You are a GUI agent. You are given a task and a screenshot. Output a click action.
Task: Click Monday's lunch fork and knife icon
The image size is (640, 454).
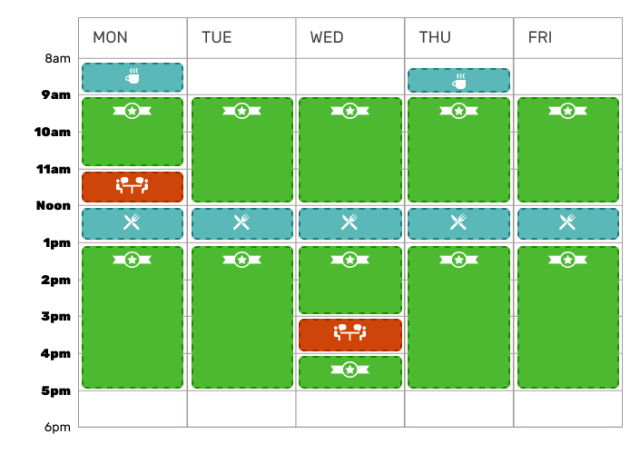(132, 222)
